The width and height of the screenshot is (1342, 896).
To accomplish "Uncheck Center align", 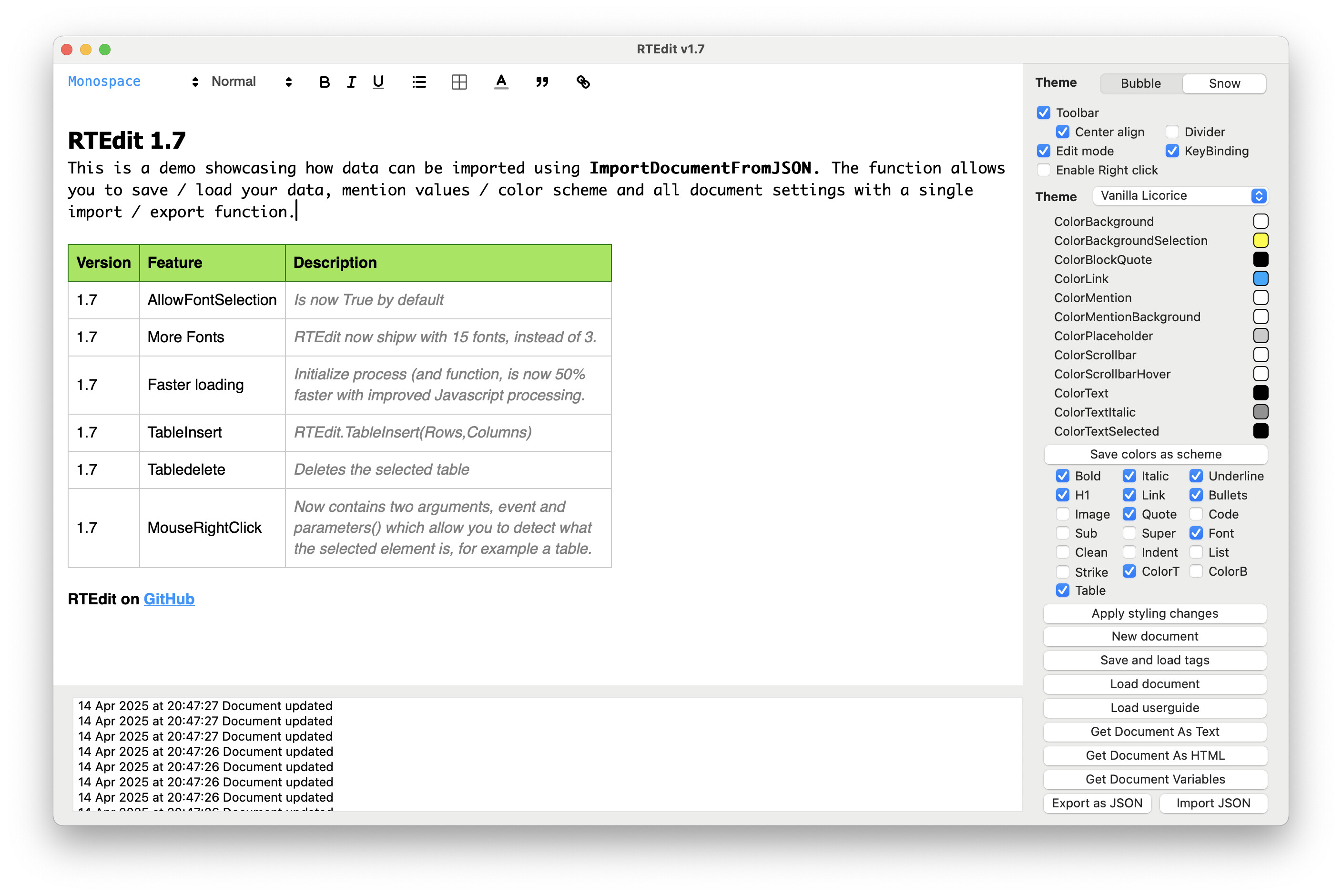I will point(1063,132).
